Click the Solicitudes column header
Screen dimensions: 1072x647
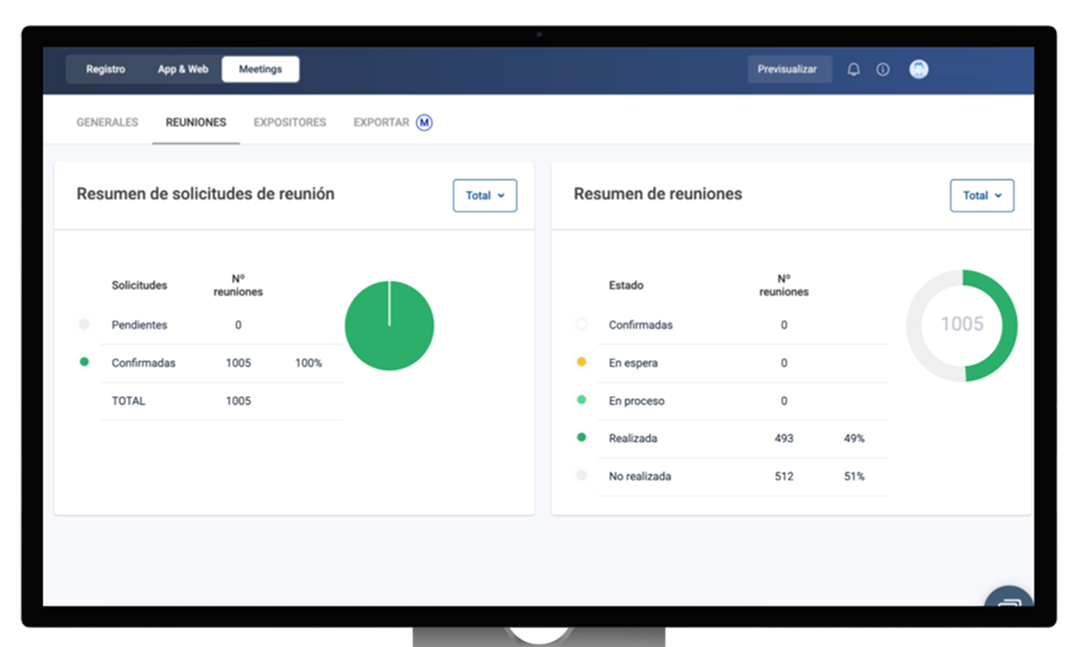click(139, 285)
